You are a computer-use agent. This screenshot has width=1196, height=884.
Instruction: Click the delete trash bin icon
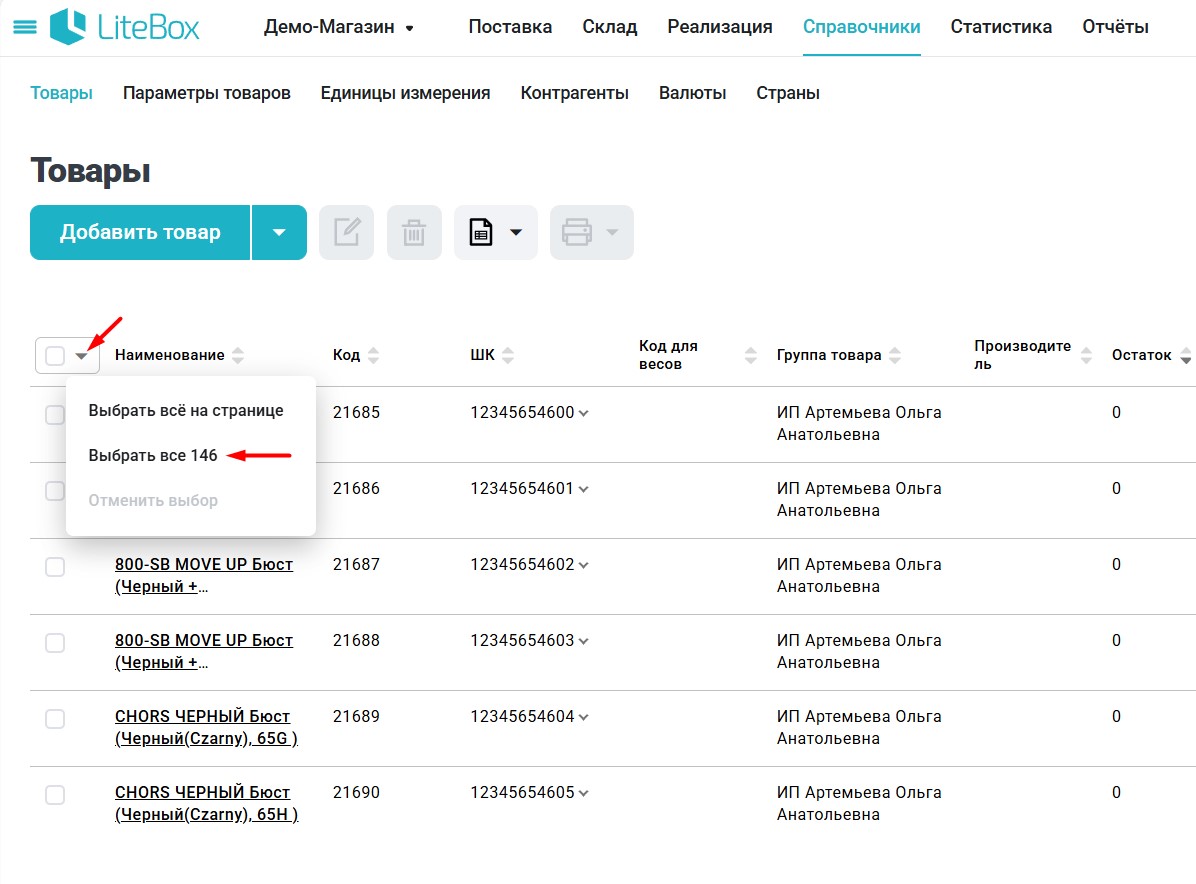pos(414,233)
